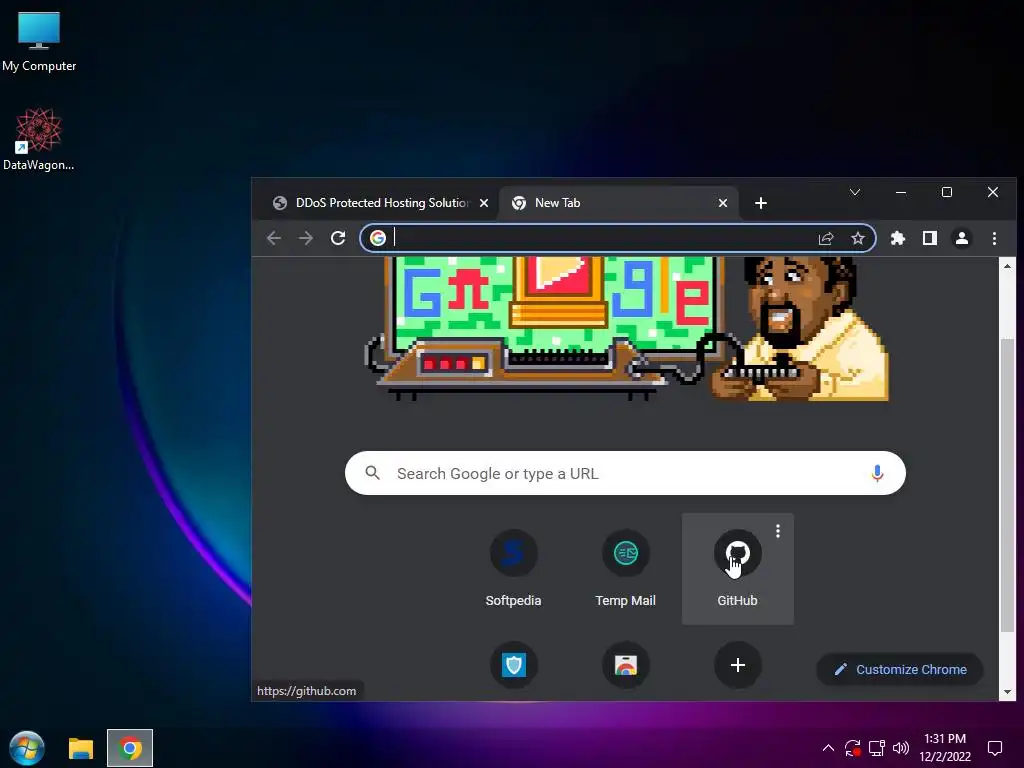Image resolution: width=1024 pixels, height=768 pixels.
Task: Open the Windows Start button
Action: pos(27,748)
